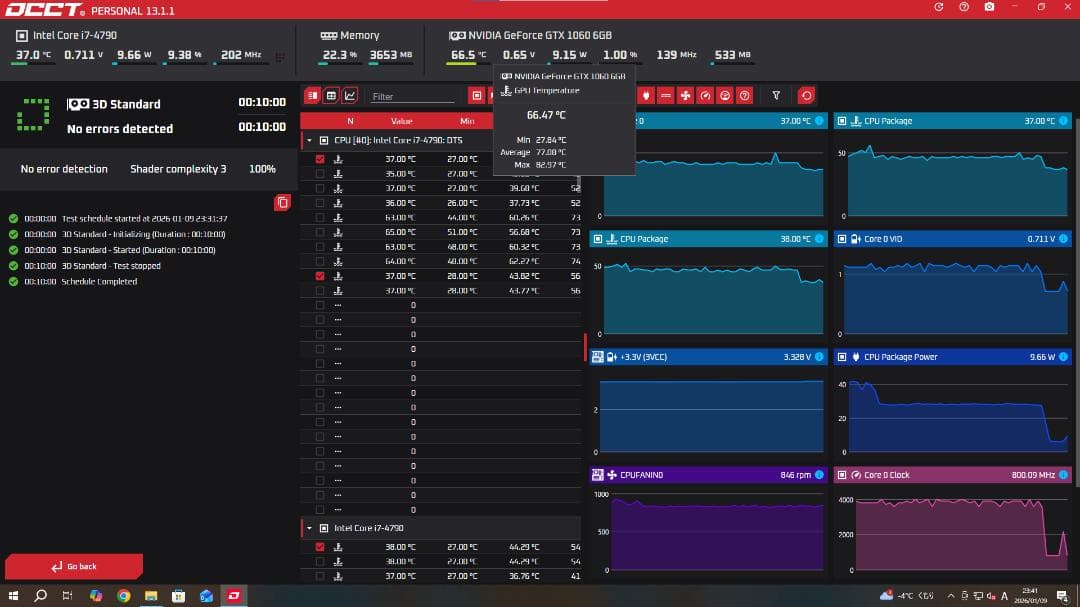Screen dimensions: 1080x607
Task: Click the reset statistics icon in toolbar
Action: [x=806, y=96]
